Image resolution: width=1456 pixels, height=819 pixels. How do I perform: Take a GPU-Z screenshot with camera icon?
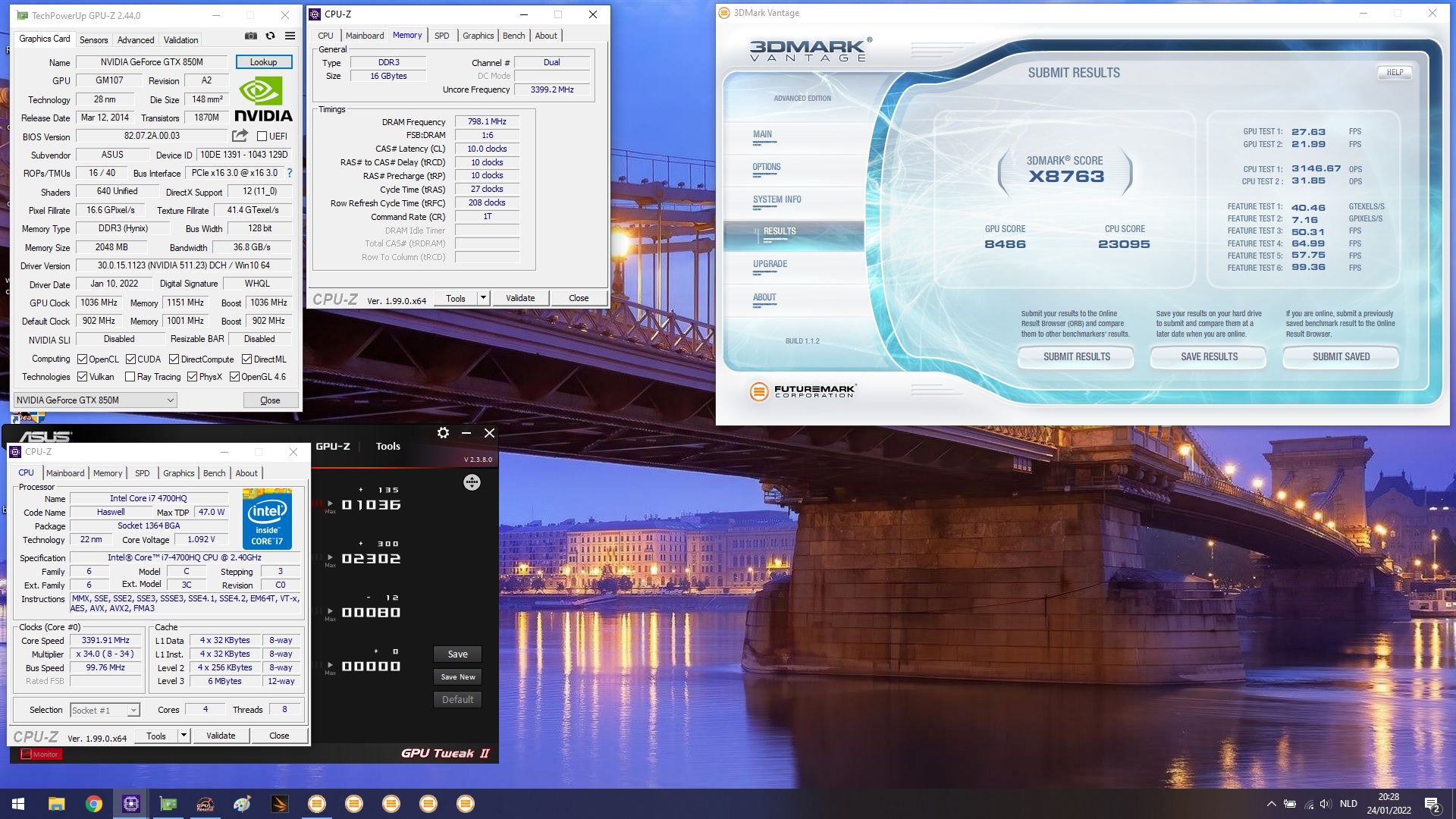pos(251,36)
